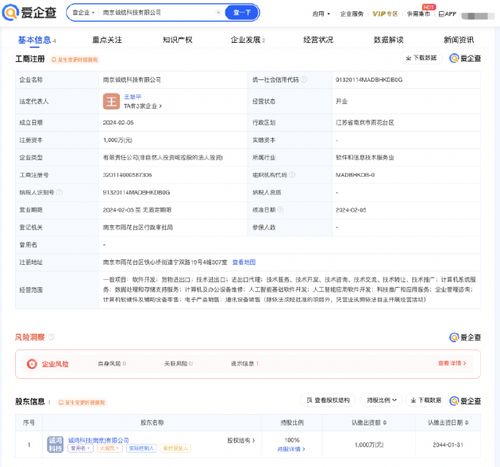Click the 实际控制人 tag
Screen dimensions: 500x467
[x=141, y=448]
